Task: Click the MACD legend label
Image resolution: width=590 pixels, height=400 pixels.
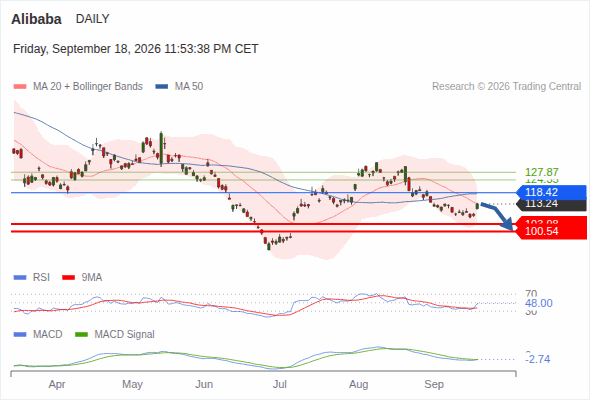Action: tap(47, 335)
